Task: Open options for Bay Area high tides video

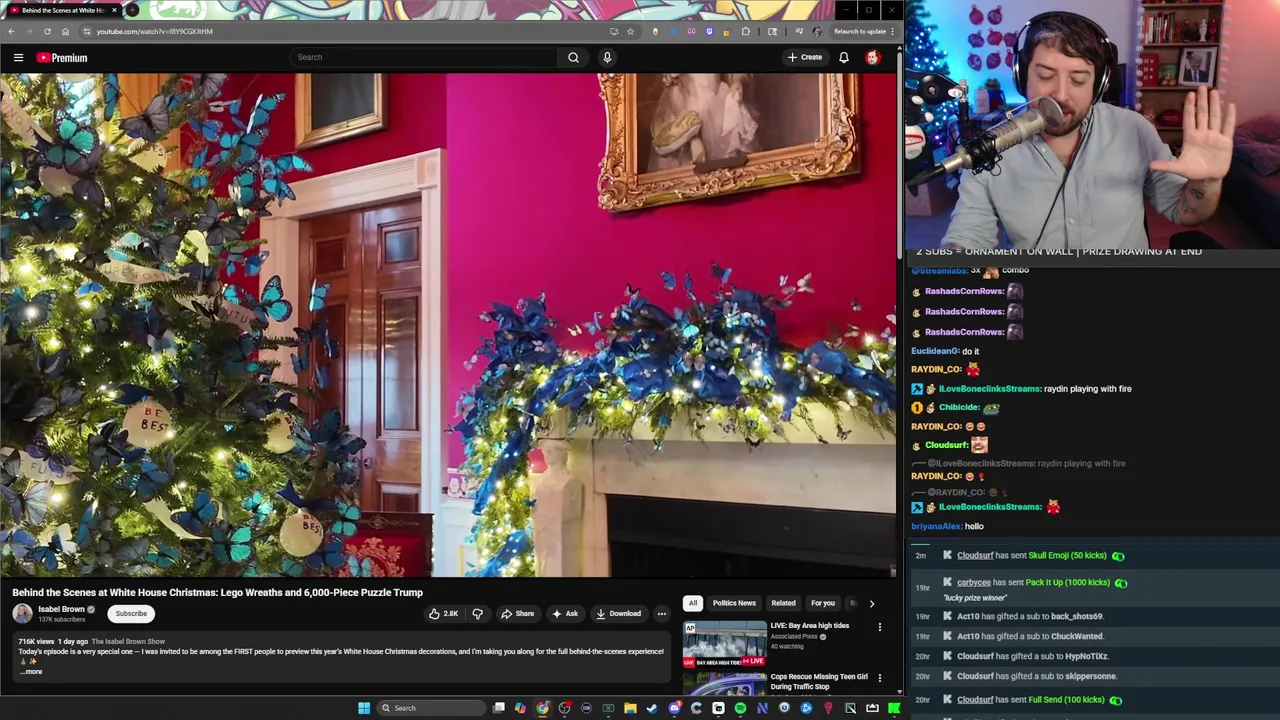Action: [880, 627]
